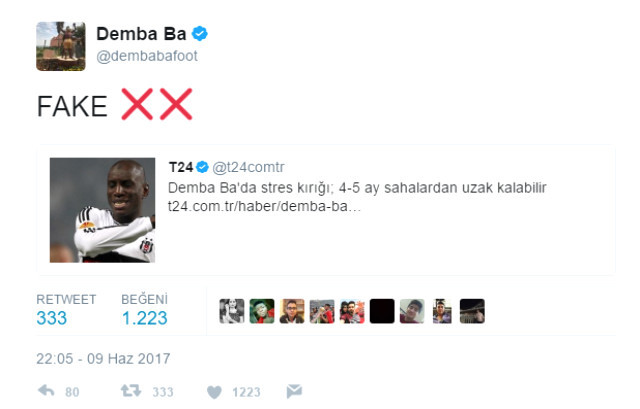The height and width of the screenshot is (409, 640).
Task: Click T24's blue verified checkmark
Action: (x=202, y=167)
